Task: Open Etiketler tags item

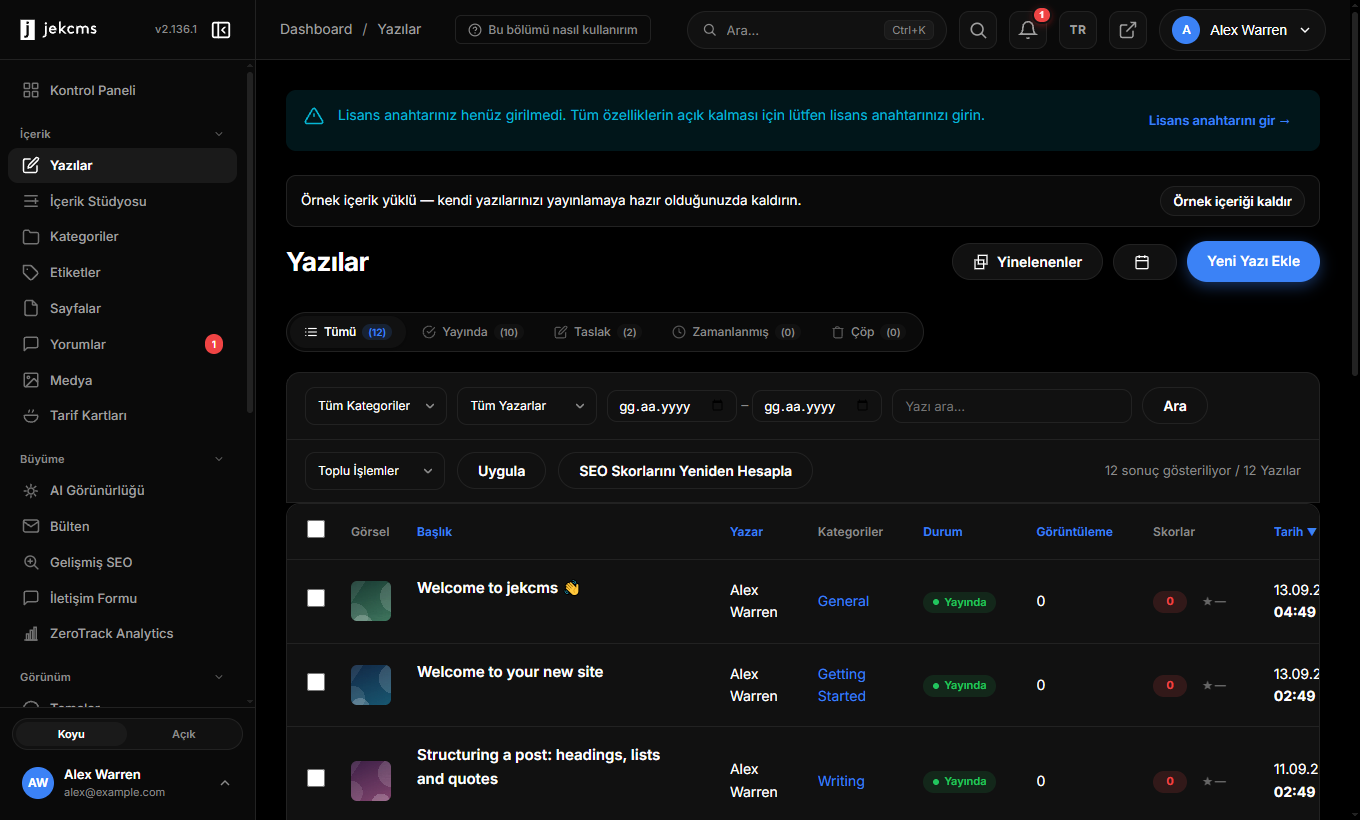Action: click(122, 272)
